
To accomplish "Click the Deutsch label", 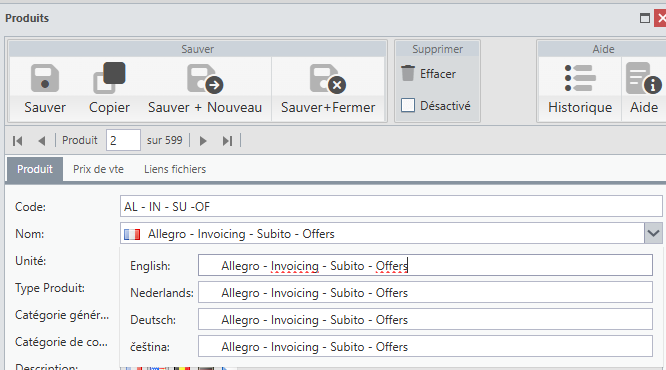I will pyautogui.click(x=153, y=320).
